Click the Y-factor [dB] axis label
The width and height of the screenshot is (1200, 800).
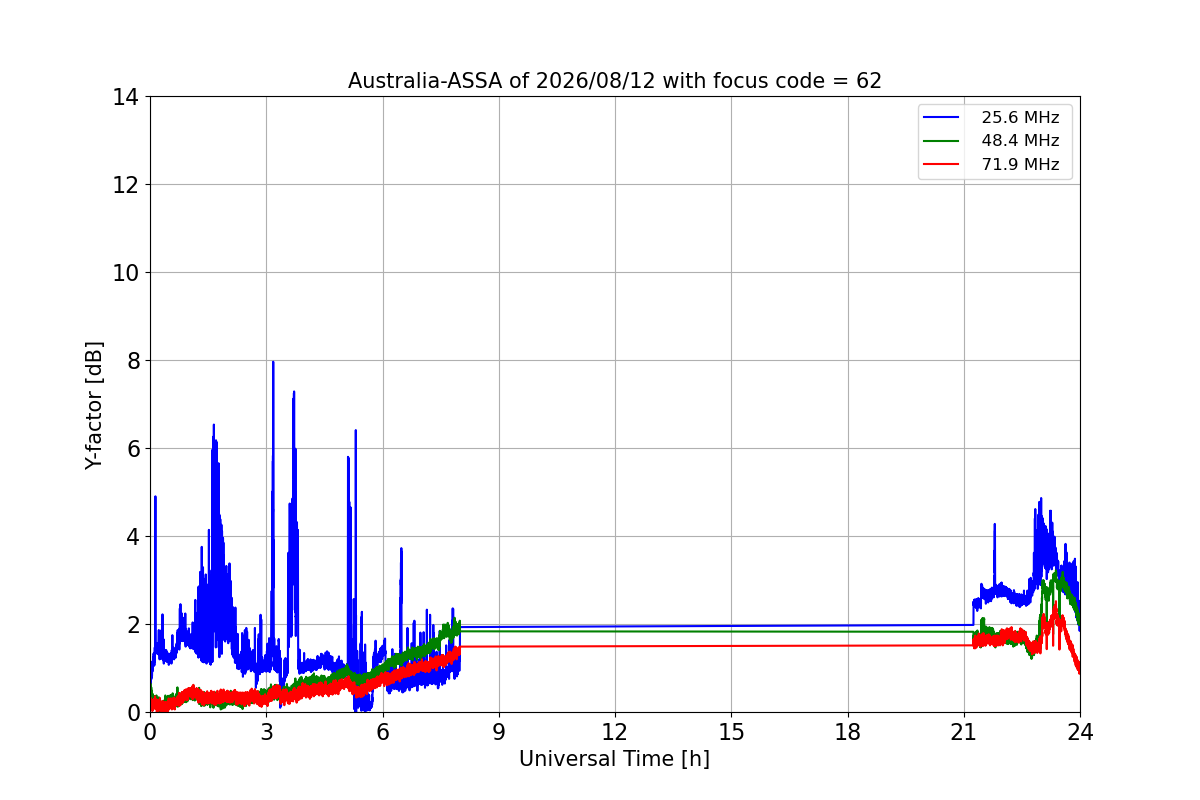coord(94,405)
